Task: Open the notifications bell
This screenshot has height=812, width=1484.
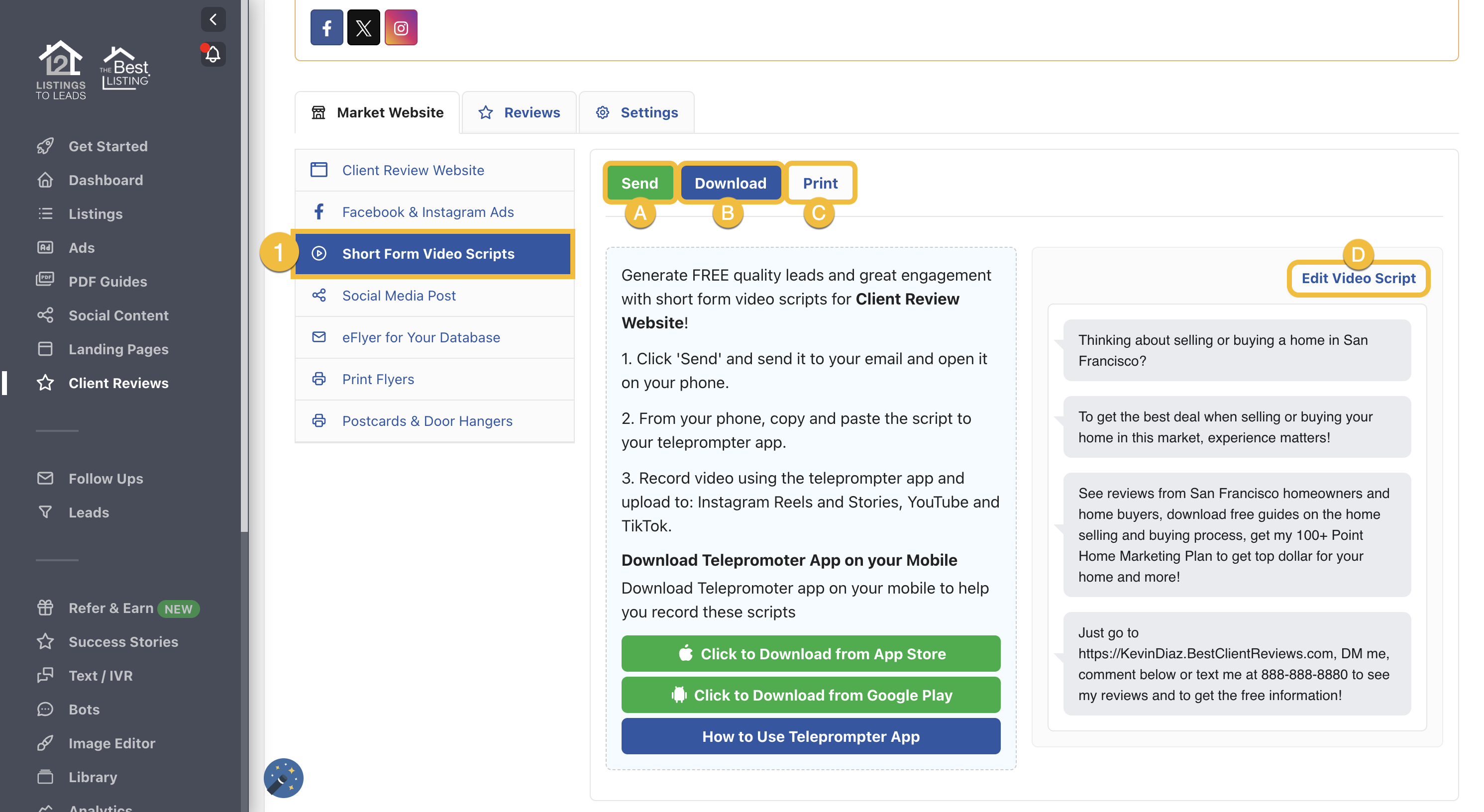Action: tap(212, 54)
